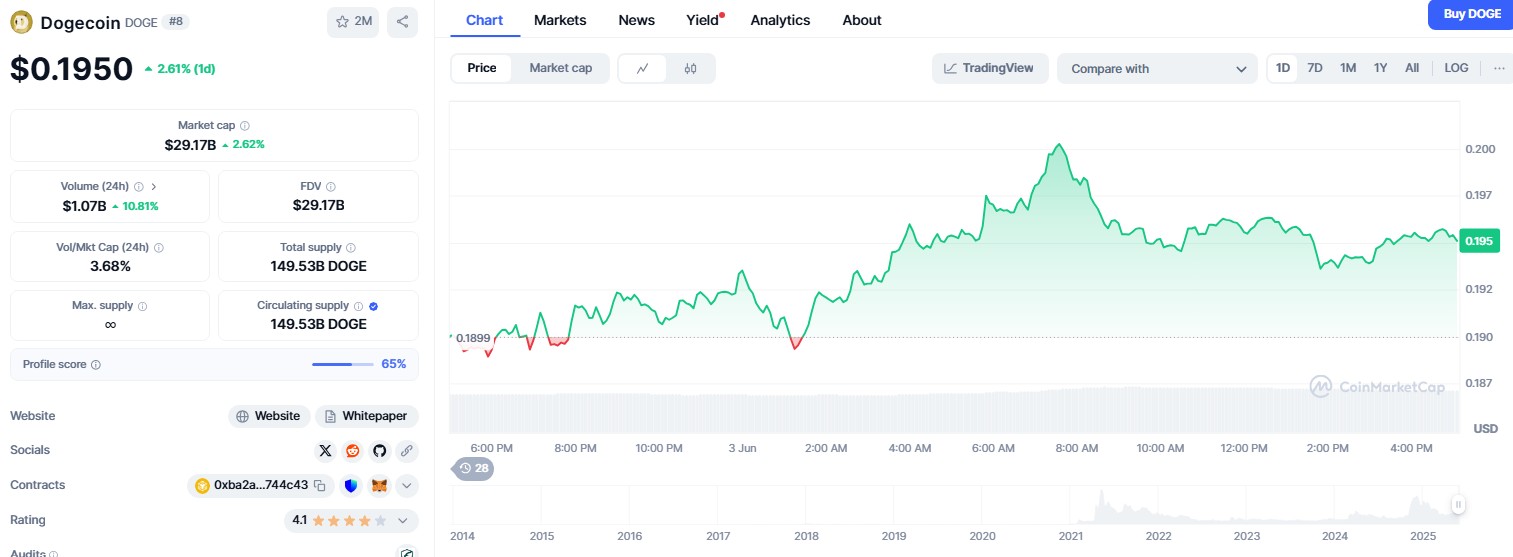The height and width of the screenshot is (557, 1513).
Task: Expand the Rating 4.1 stars dropdown
Action: tap(403, 521)
